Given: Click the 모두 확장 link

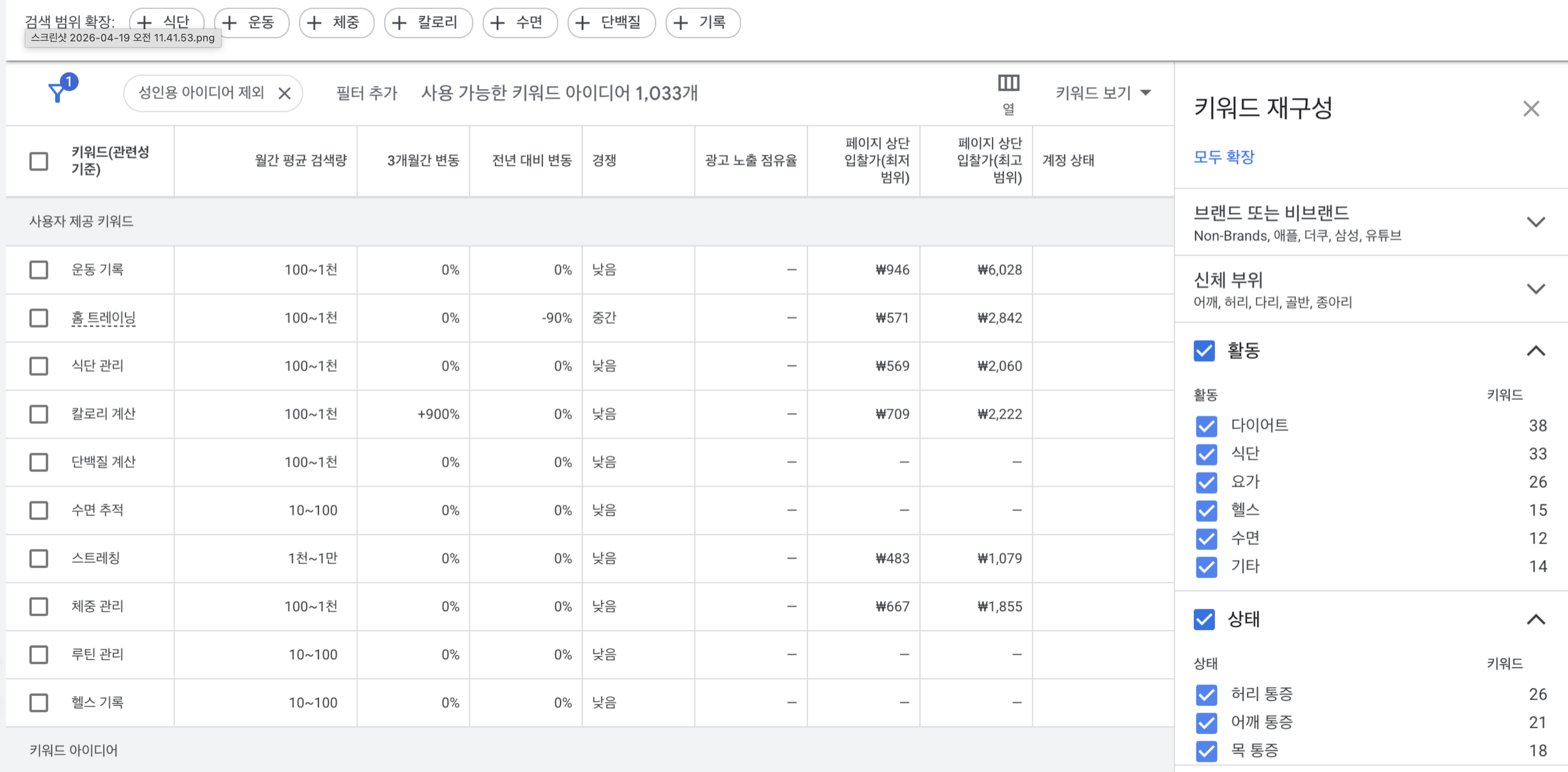Looking at the screenshot, I should click(x=1225, y=157).
